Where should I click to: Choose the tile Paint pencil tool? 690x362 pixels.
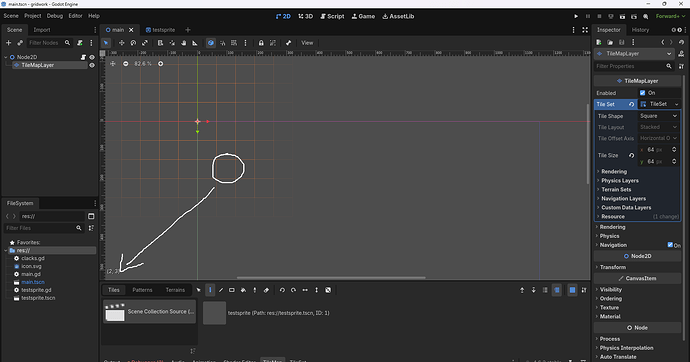tap(210, 290)
